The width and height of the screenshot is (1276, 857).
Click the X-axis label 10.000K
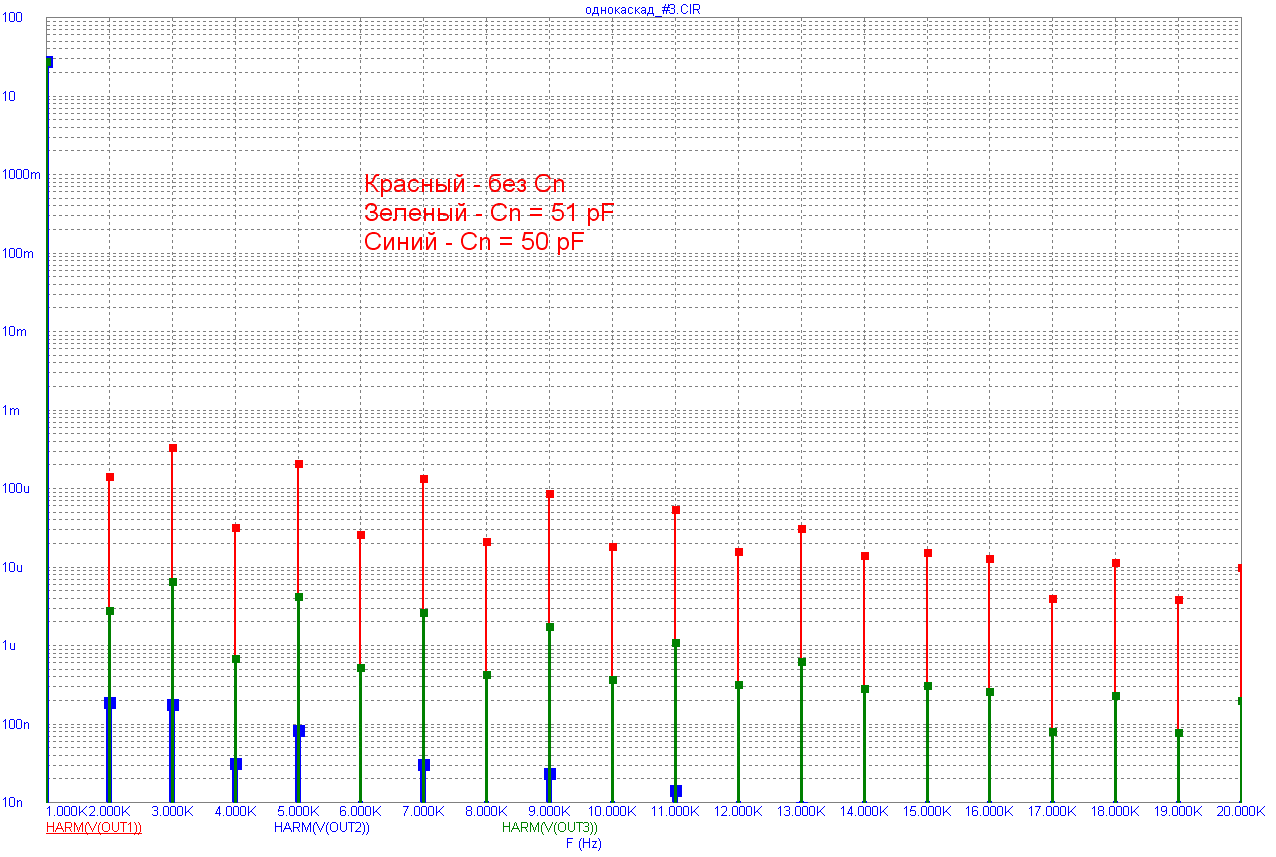[x=612, y=811]
